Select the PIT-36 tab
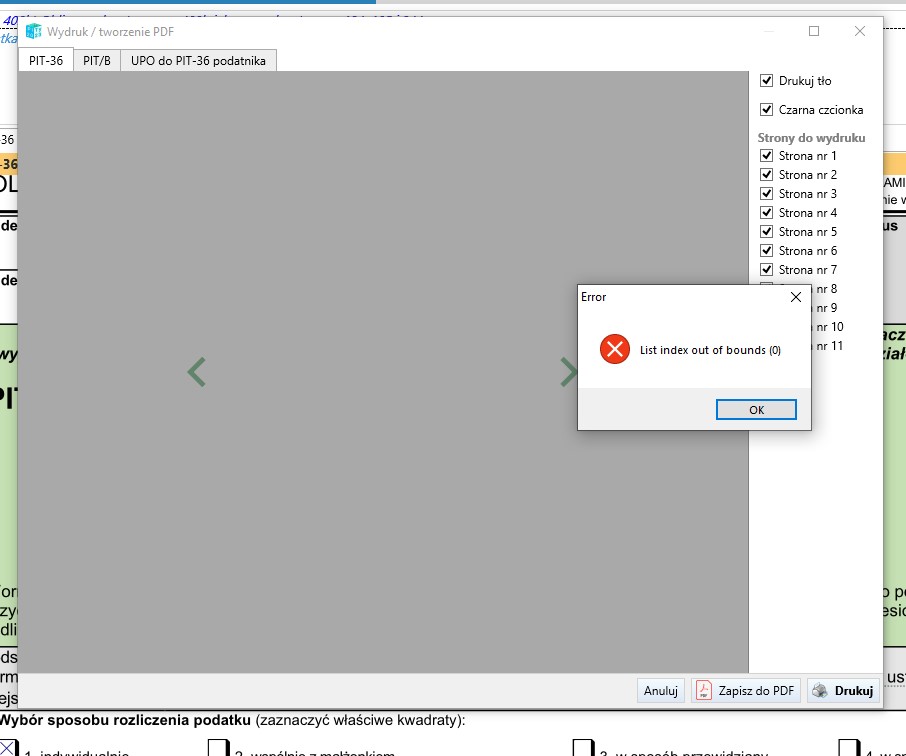The image size is (906, 756). 46,61
